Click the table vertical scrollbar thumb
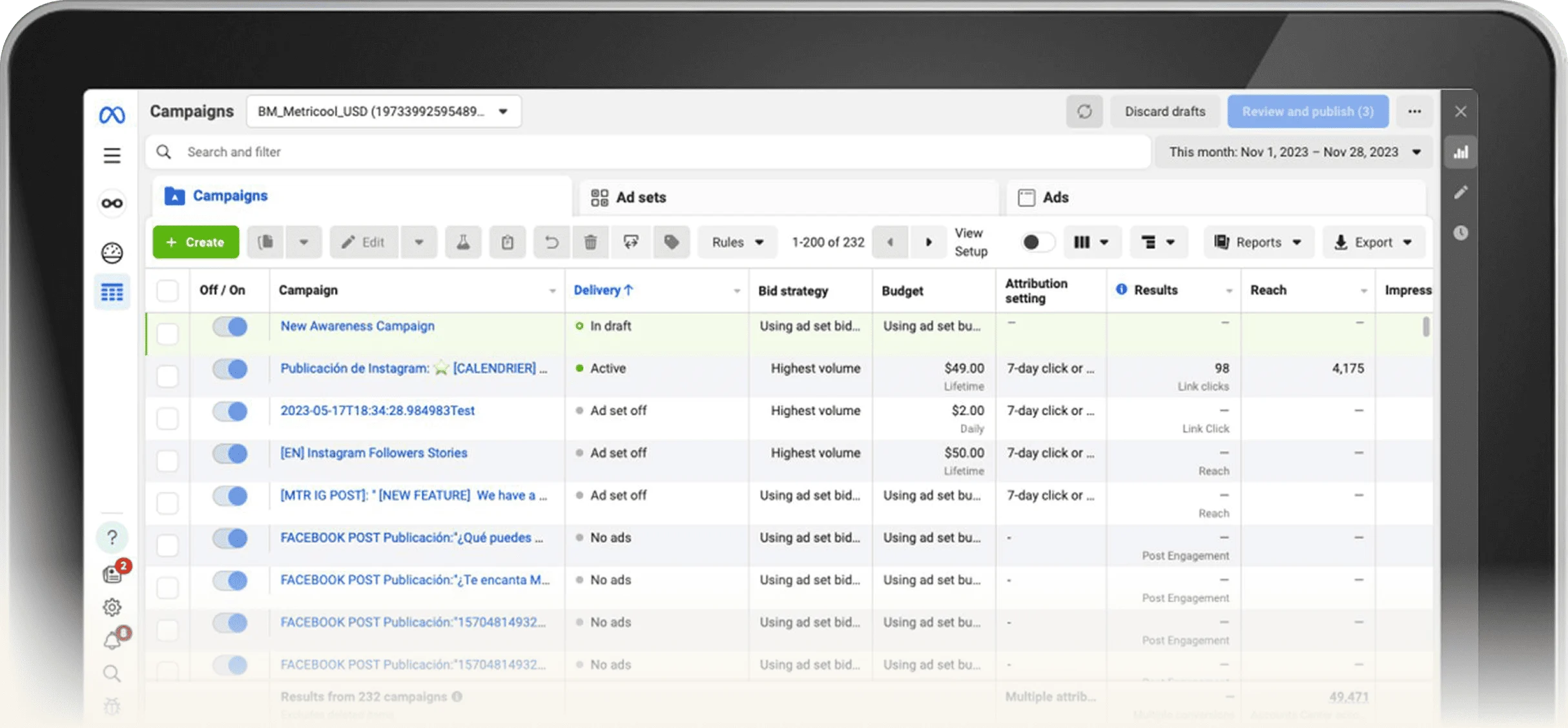1568x728 pixels. point(1426,326)
